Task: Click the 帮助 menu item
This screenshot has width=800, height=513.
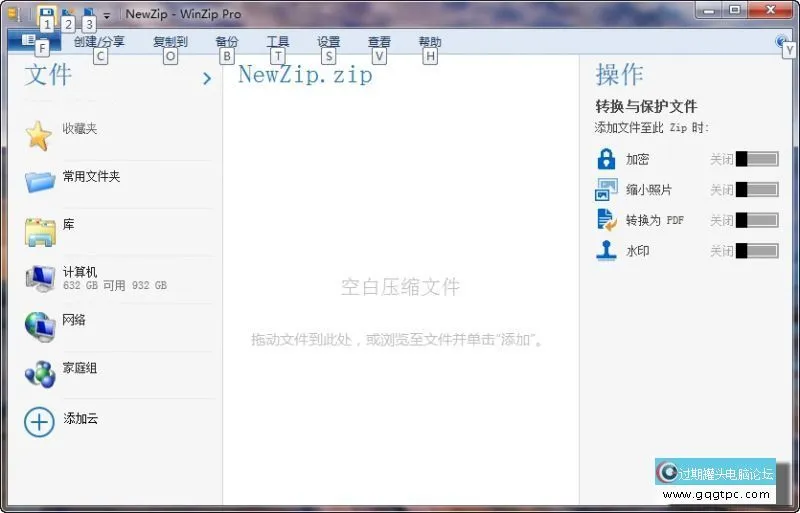Action: click(x=430, y=42)
